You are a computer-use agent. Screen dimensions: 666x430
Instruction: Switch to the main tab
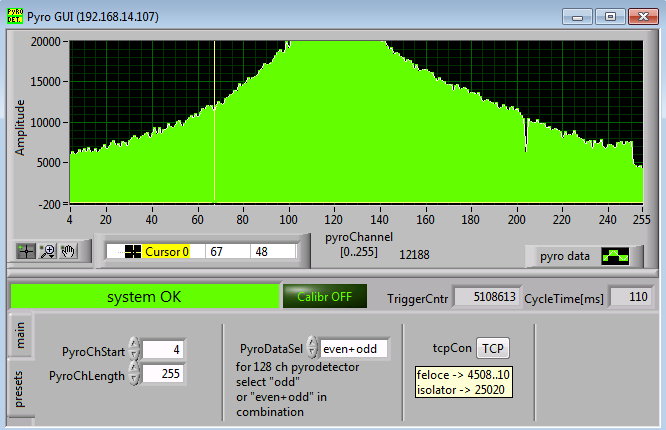(18, 332)
